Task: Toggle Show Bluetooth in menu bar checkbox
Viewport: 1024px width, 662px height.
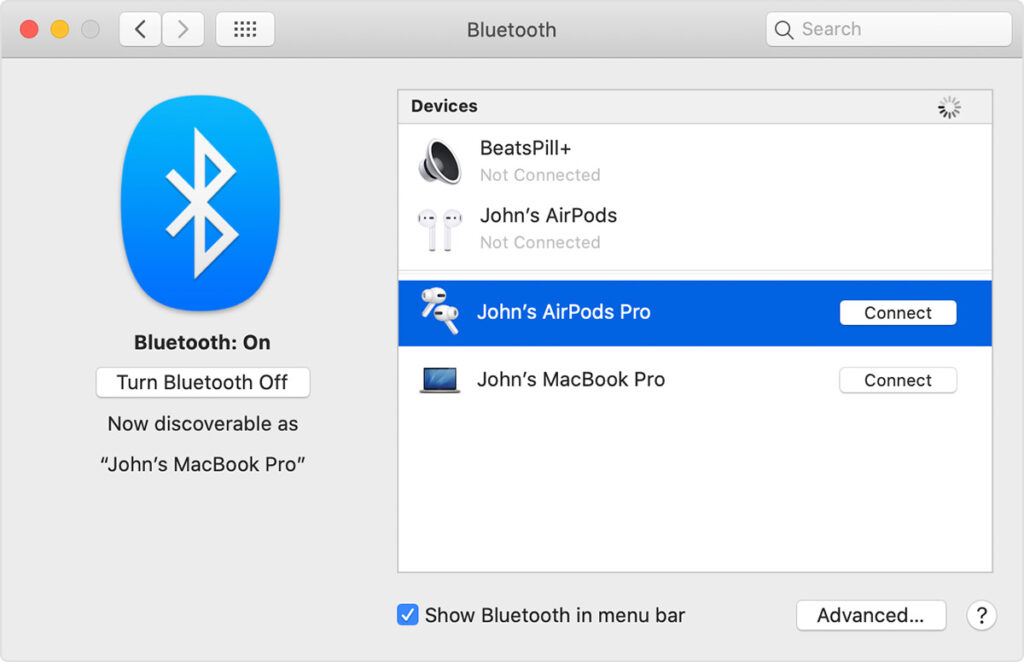Action: [x=407, y=615]
